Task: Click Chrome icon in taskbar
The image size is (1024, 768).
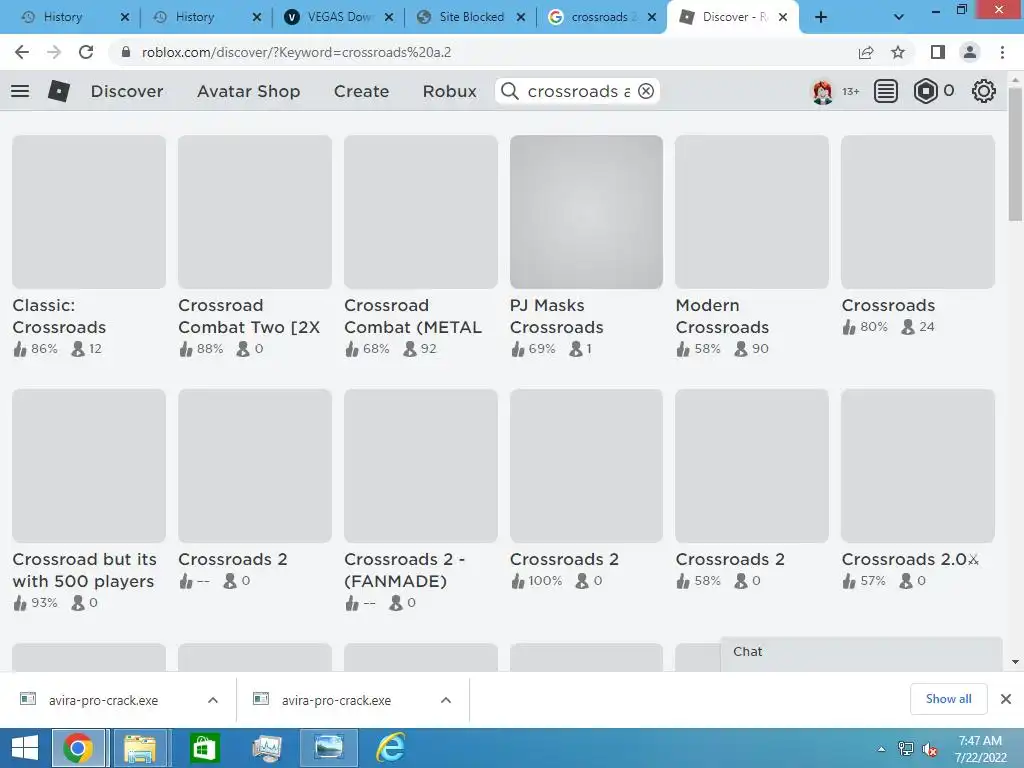Action: 78,748
